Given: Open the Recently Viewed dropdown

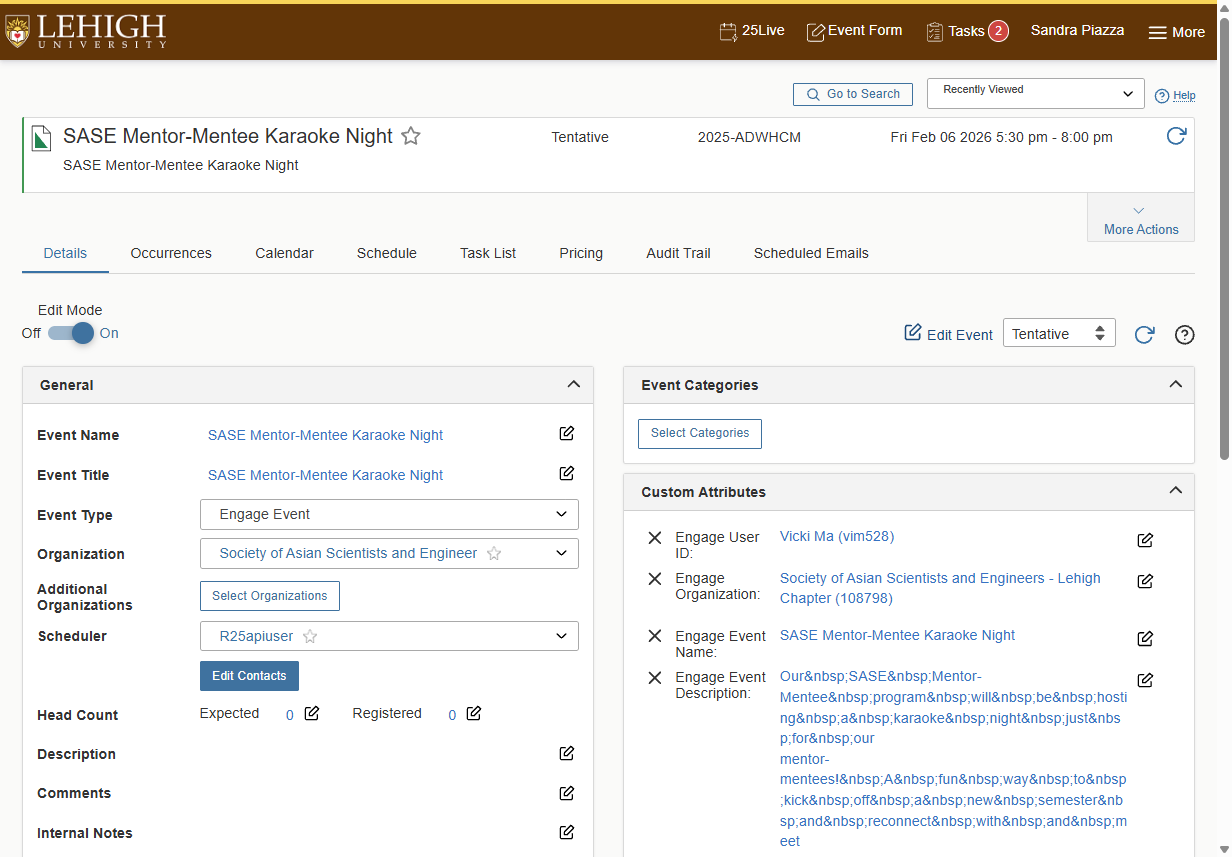Looking at the screenshot, I should tap(1036, 93).
